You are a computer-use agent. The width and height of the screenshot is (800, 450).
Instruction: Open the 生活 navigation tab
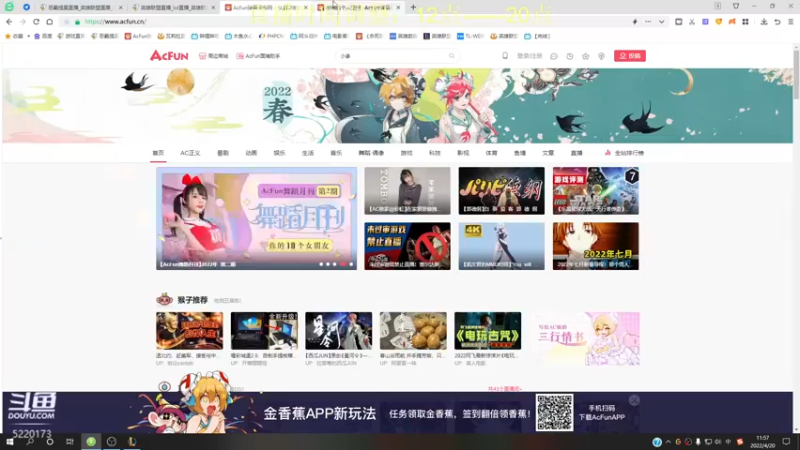pos(308,153)
